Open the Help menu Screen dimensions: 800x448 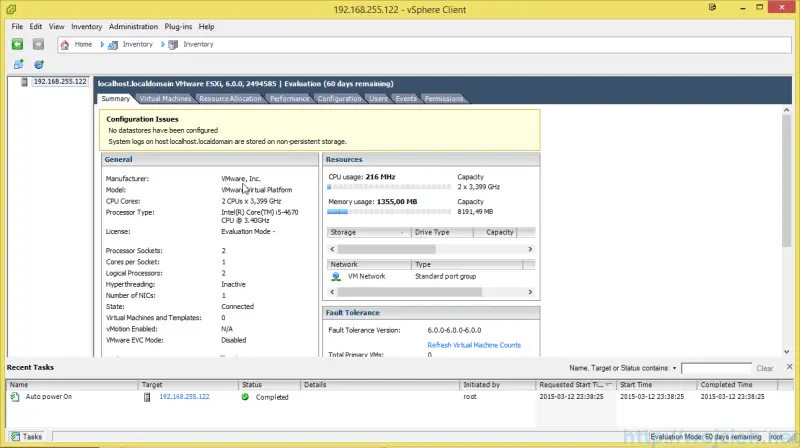point(207,27)
